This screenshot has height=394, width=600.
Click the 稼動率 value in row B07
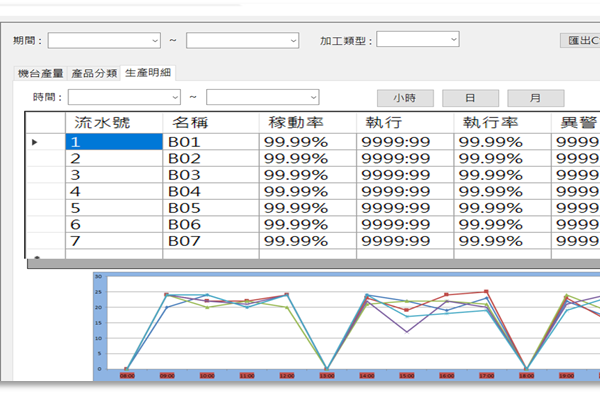(x=308, y=241)
